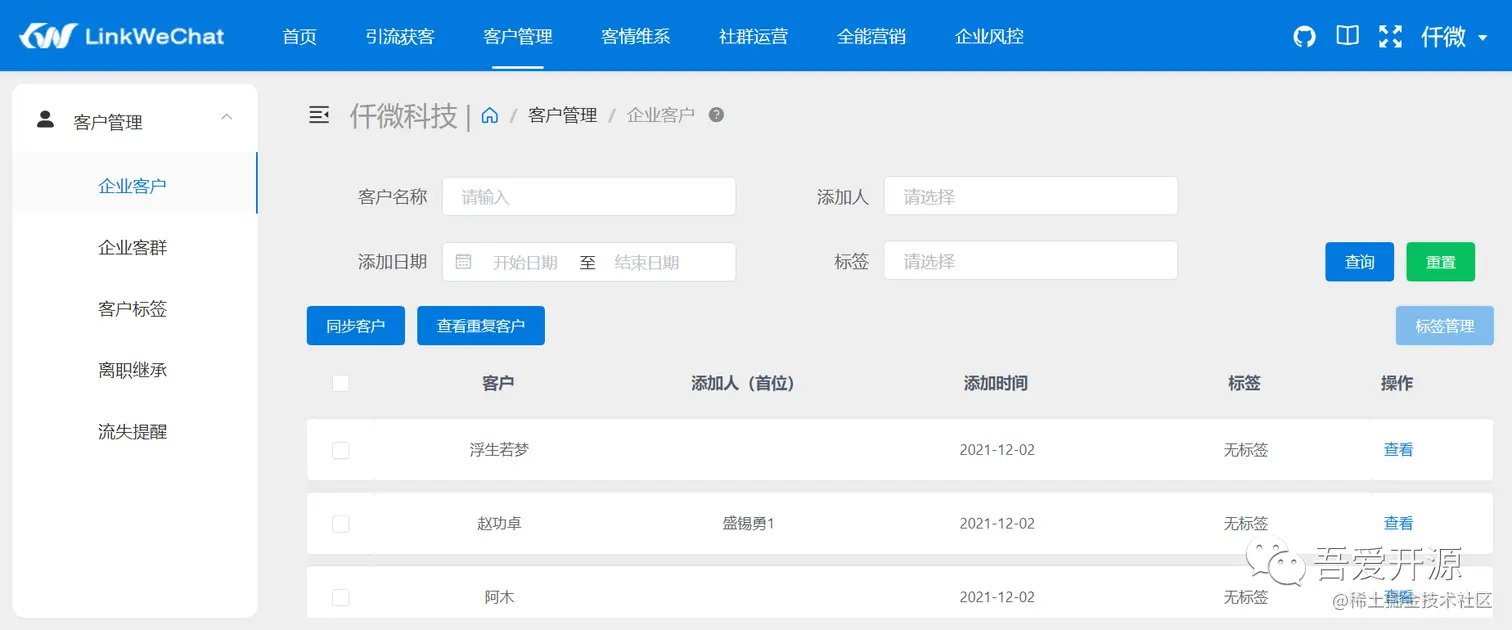The height and width of the screenshot is (630, 1512).
Task: Tick the checkbox beside 赵功卓
Action: tap(341, 523)
